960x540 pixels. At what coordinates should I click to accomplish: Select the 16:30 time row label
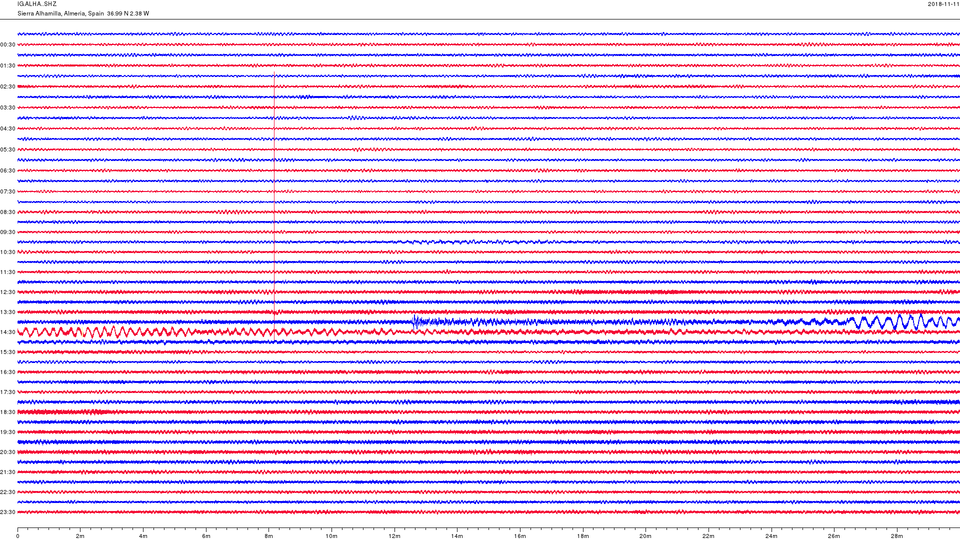click(x=7, y=372)
